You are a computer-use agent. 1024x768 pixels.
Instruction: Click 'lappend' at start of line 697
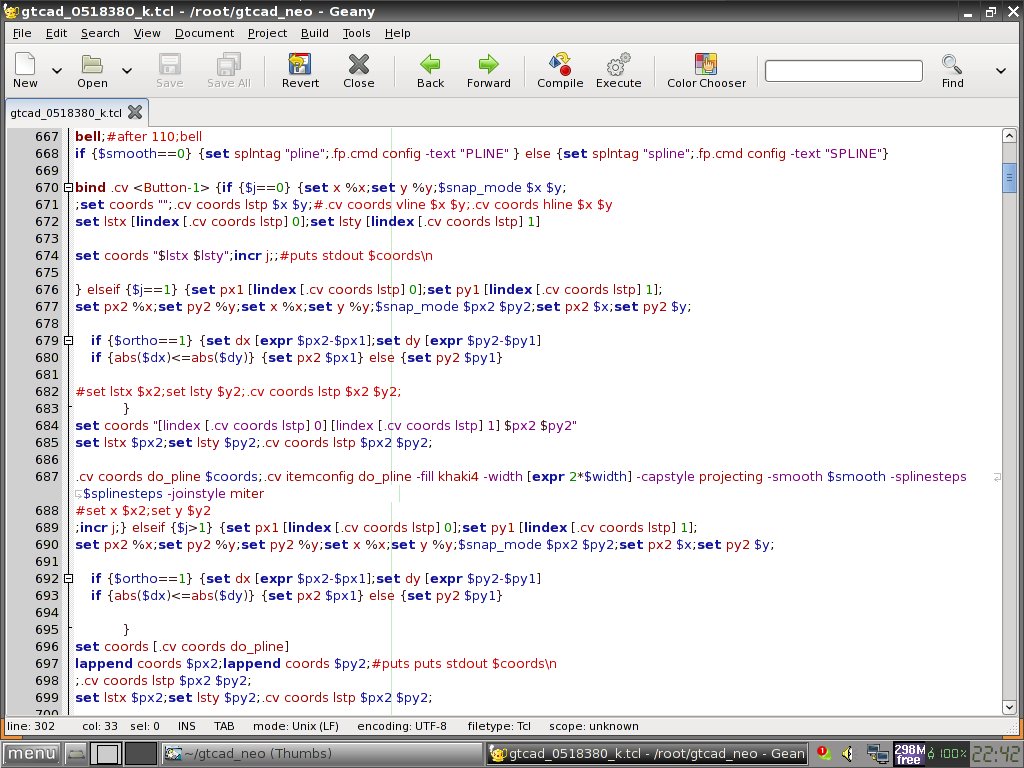pyautogui.click(x=104, y=664)
